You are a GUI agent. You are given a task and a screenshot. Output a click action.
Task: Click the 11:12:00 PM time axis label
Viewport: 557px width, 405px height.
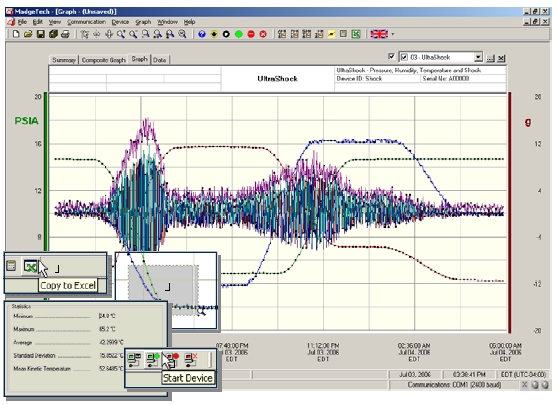point(323,352)
